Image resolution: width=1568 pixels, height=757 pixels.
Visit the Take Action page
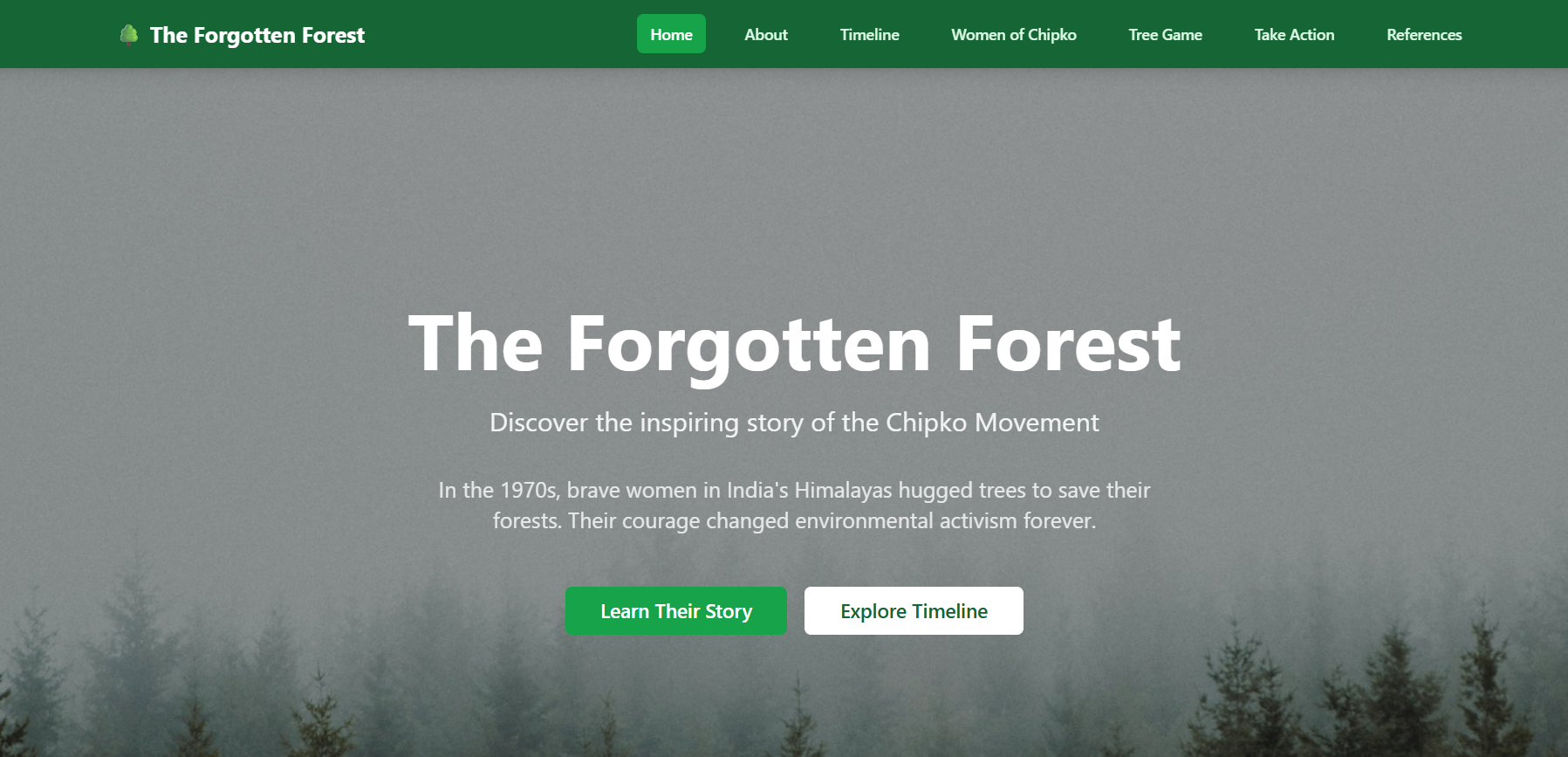pos(1294,34)
